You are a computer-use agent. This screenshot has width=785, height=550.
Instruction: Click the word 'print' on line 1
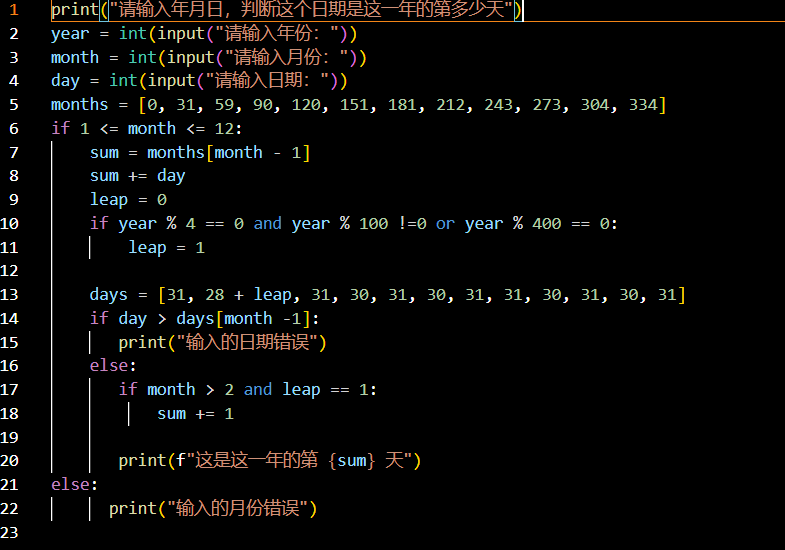click(75, 10)
